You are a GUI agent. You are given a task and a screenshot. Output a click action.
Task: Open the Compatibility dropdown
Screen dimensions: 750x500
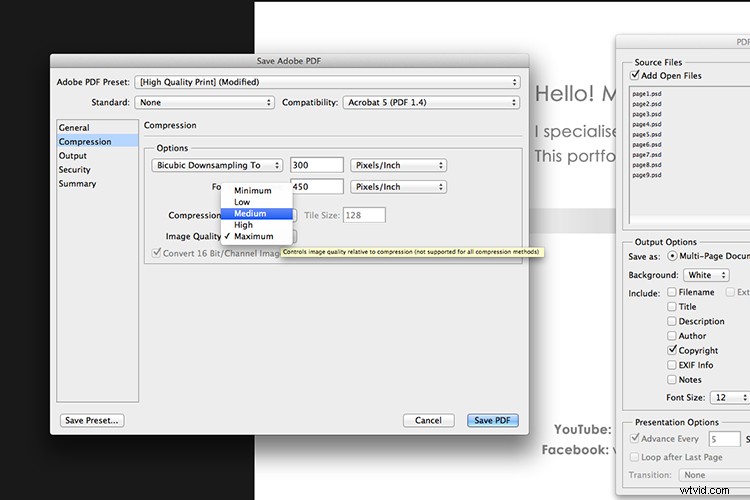point(431,102)
